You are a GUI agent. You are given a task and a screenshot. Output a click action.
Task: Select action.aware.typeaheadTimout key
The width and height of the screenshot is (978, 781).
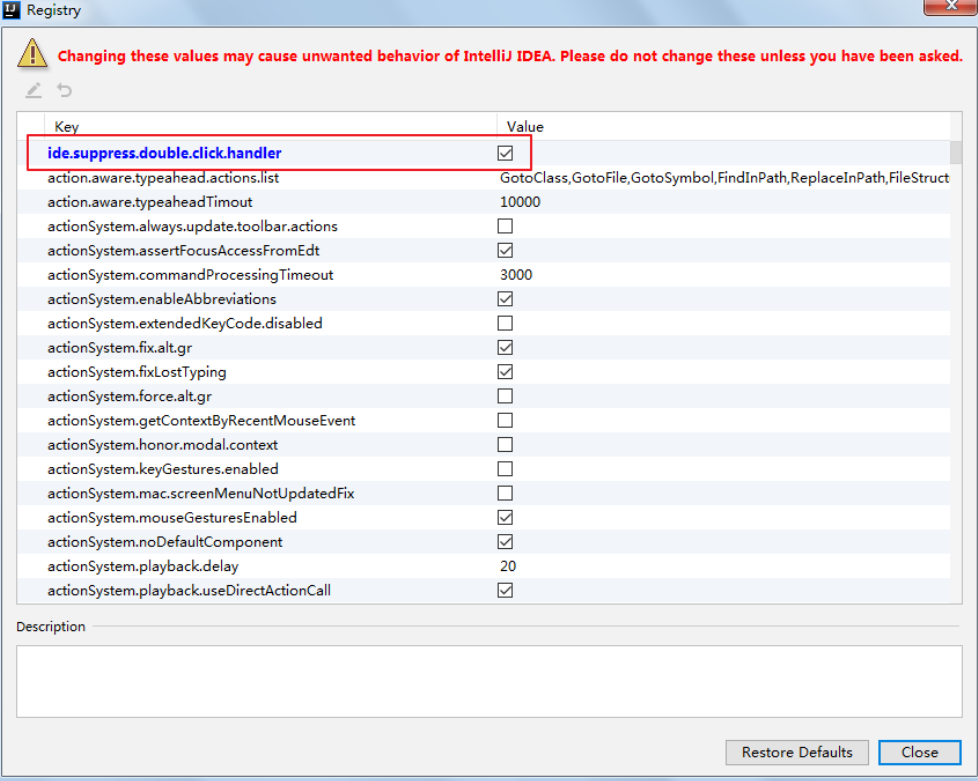(150, 202)
